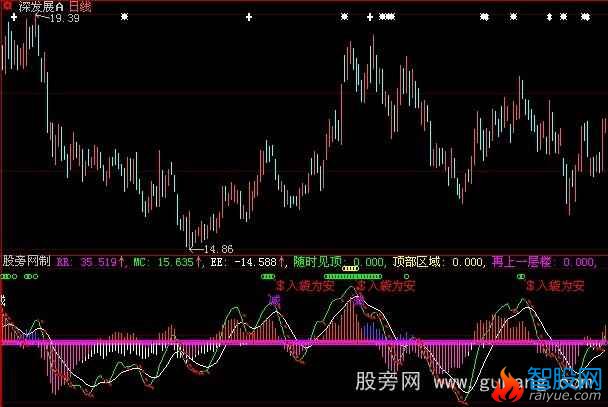Click the 19.39 high price label
Viewport: 608px width, 407px height.
click(64, 18)
